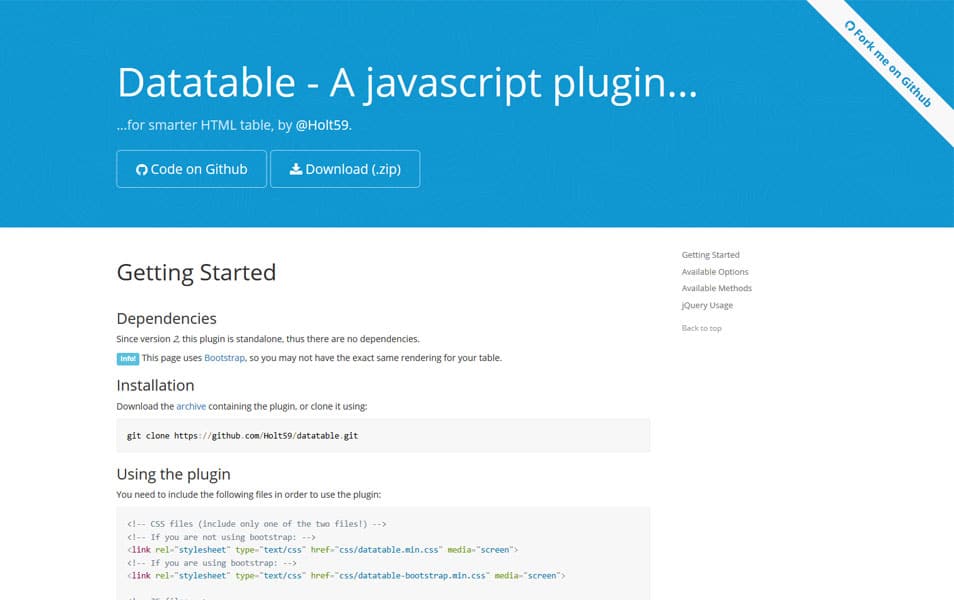Follow the Bootstrap hyperlink

click(x=224, y=358)
